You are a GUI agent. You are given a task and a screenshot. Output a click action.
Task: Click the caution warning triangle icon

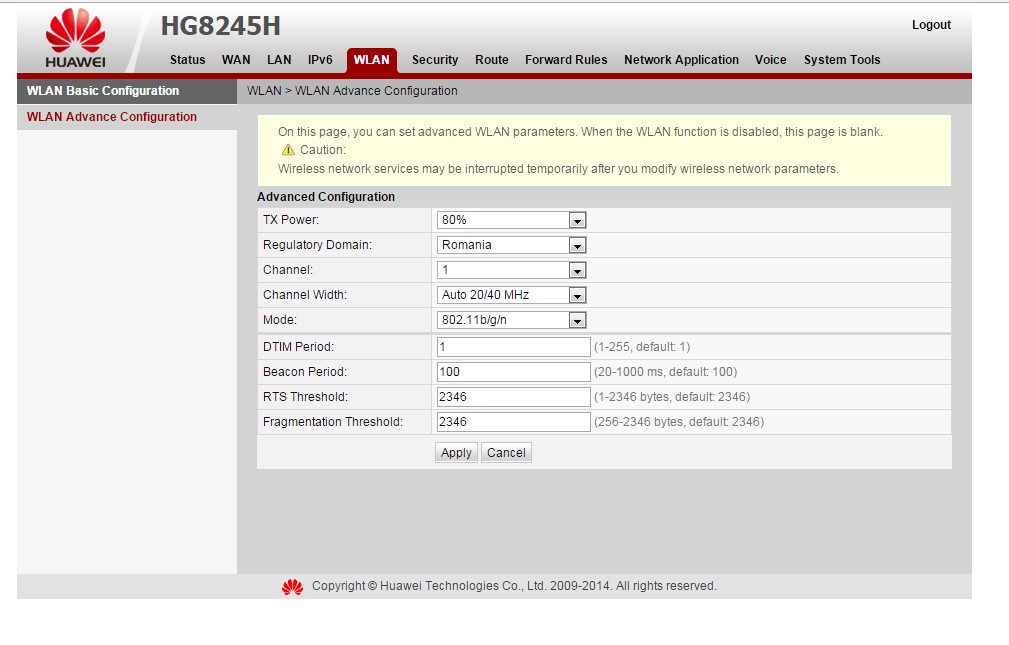[288, 149]
